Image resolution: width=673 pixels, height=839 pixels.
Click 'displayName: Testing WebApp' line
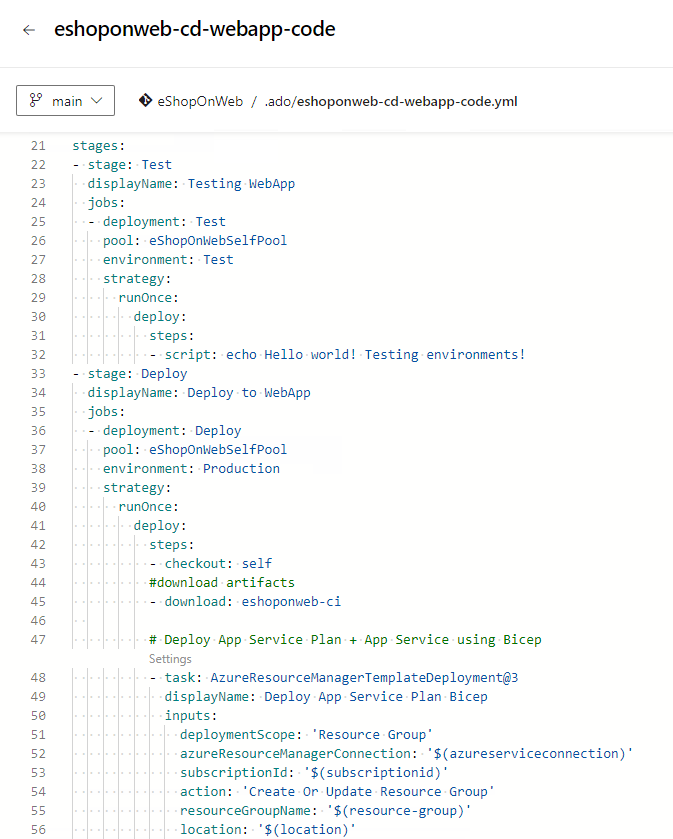pos(191,184)
